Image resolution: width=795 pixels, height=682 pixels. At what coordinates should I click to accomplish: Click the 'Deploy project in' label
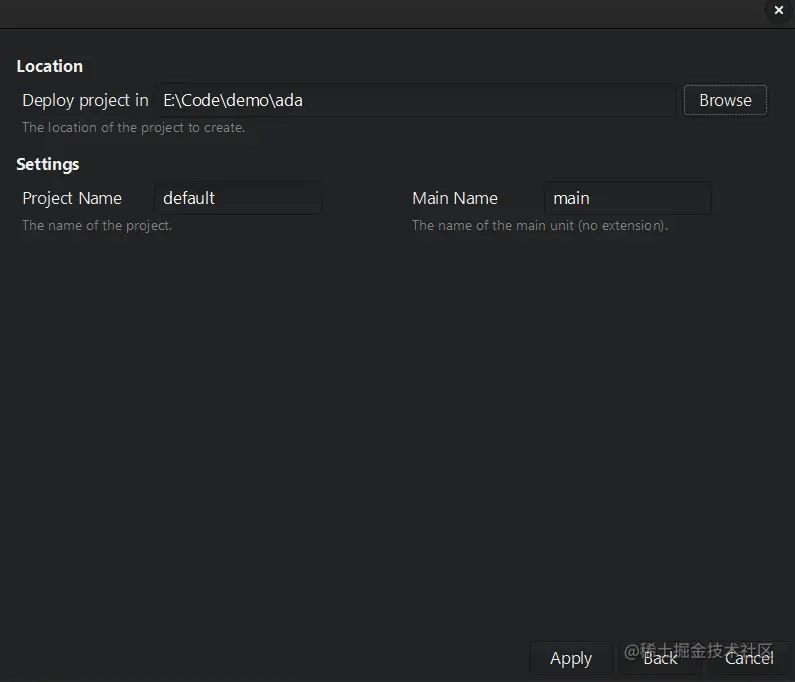pos(85,100)
